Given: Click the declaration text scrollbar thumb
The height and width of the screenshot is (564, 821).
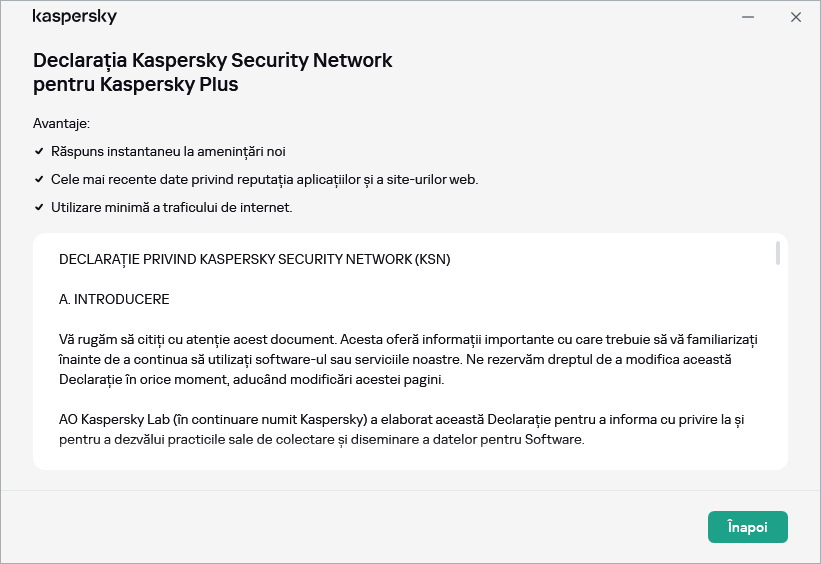Looking at the screenshot, I should (x=777, y=253).
